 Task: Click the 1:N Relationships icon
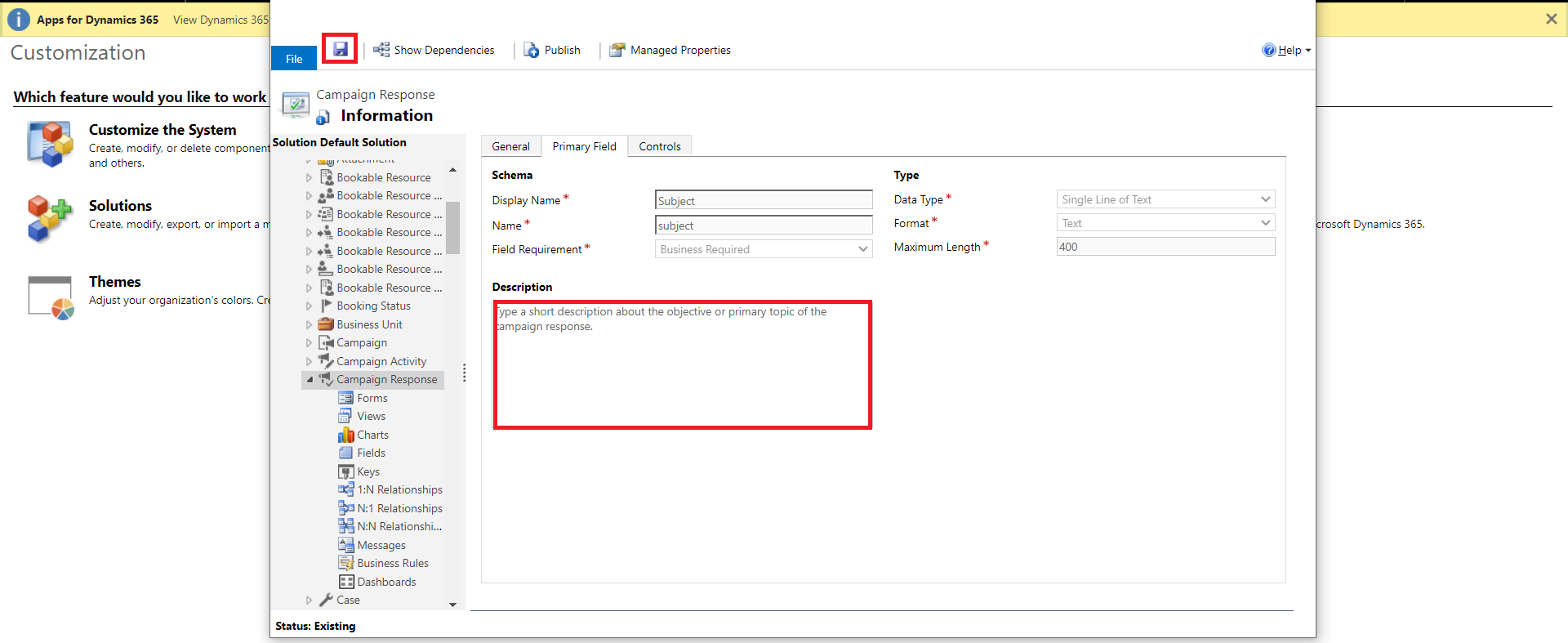pos(346,490)
